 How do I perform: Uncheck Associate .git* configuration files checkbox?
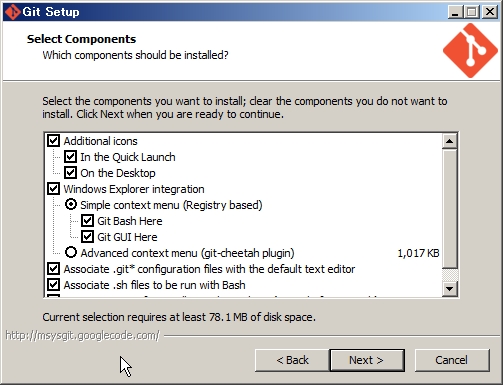pyautogui.click(x=53, y=269)
